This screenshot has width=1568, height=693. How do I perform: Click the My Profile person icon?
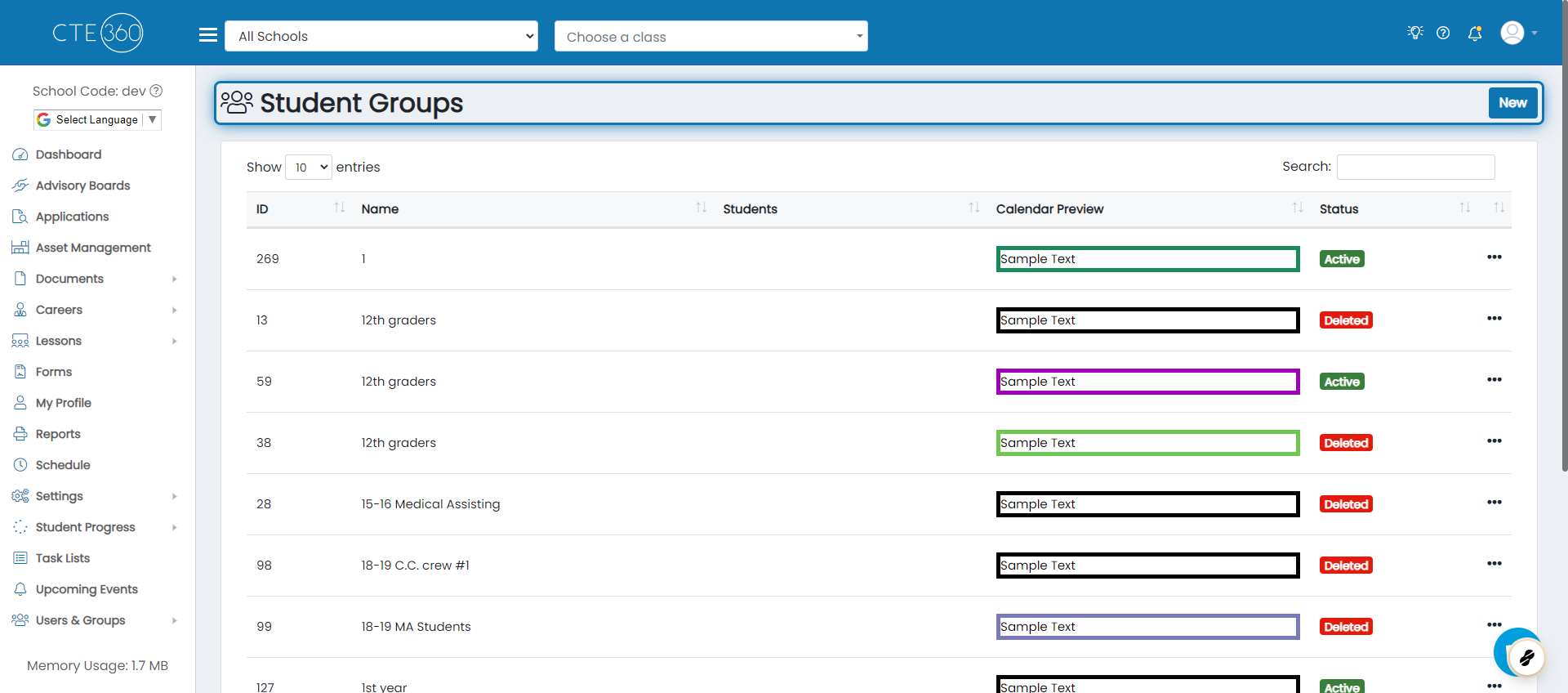tap(20, 403)
